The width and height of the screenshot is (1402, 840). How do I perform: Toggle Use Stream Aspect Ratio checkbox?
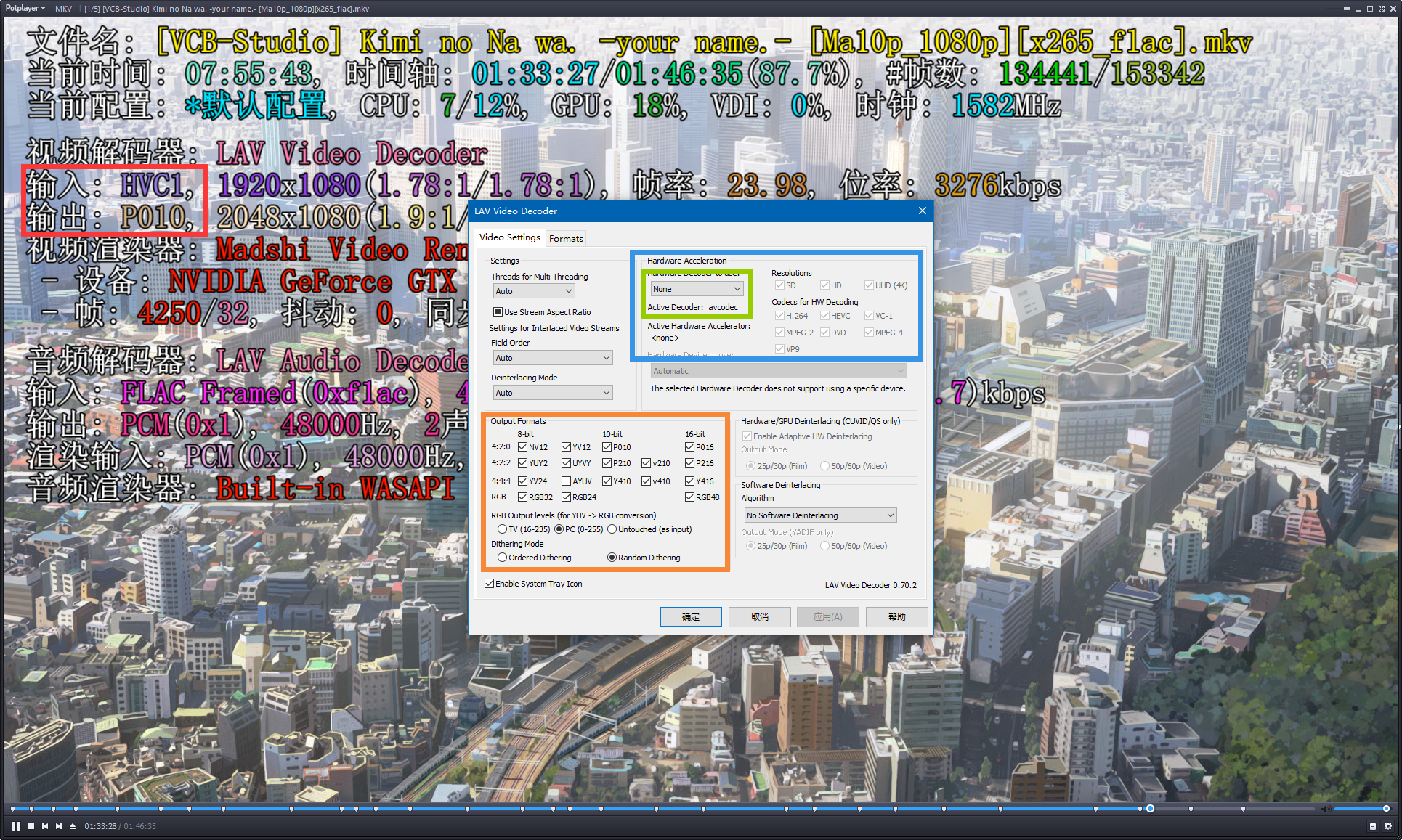click(x=498, y=312)
